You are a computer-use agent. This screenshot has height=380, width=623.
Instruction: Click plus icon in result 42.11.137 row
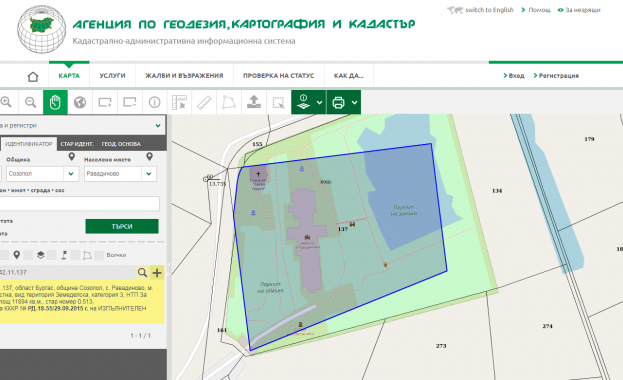[157, 272]
